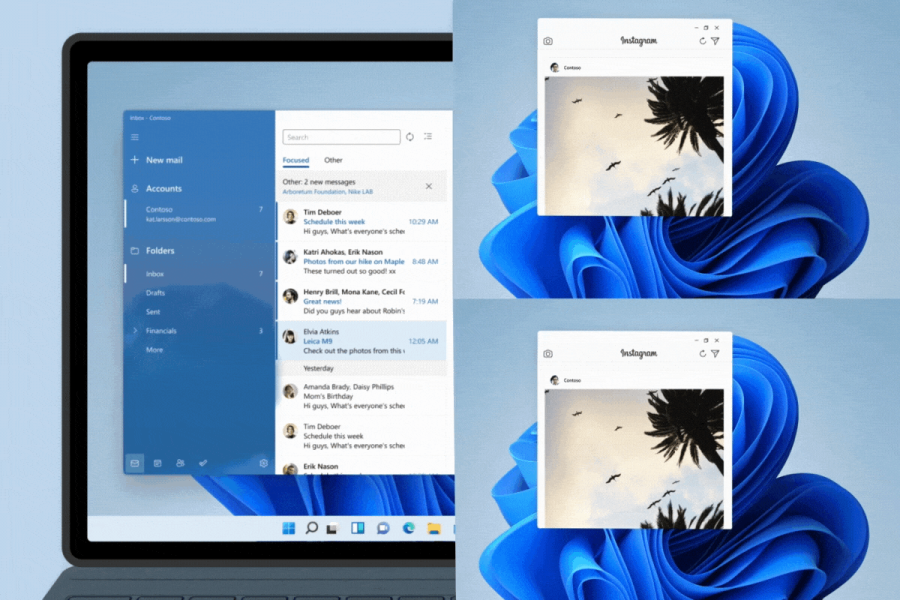Open Instagram direct messages with paper plane icon
Viewport: 900px width, 600px height.
coord(715,40)
